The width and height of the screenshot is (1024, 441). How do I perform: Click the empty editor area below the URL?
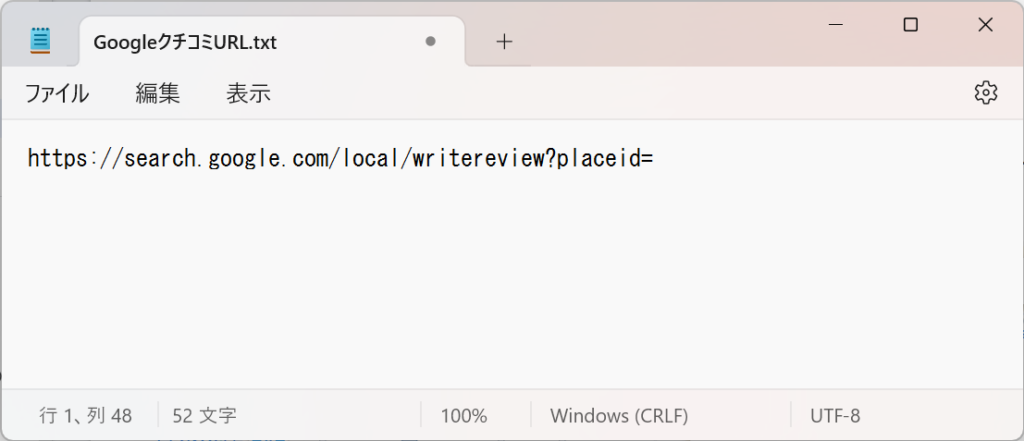pyautogui.click(x=509, y=281)
